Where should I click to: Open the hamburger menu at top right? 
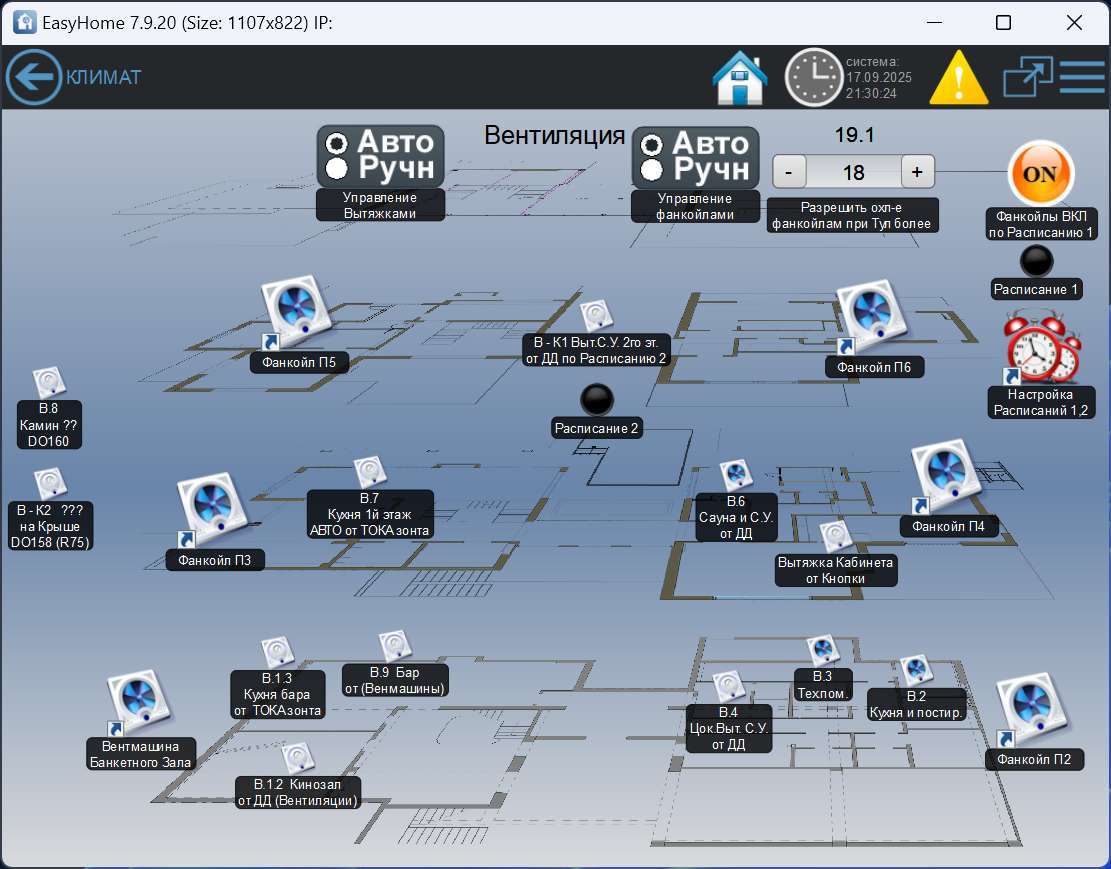(1081, 77)
